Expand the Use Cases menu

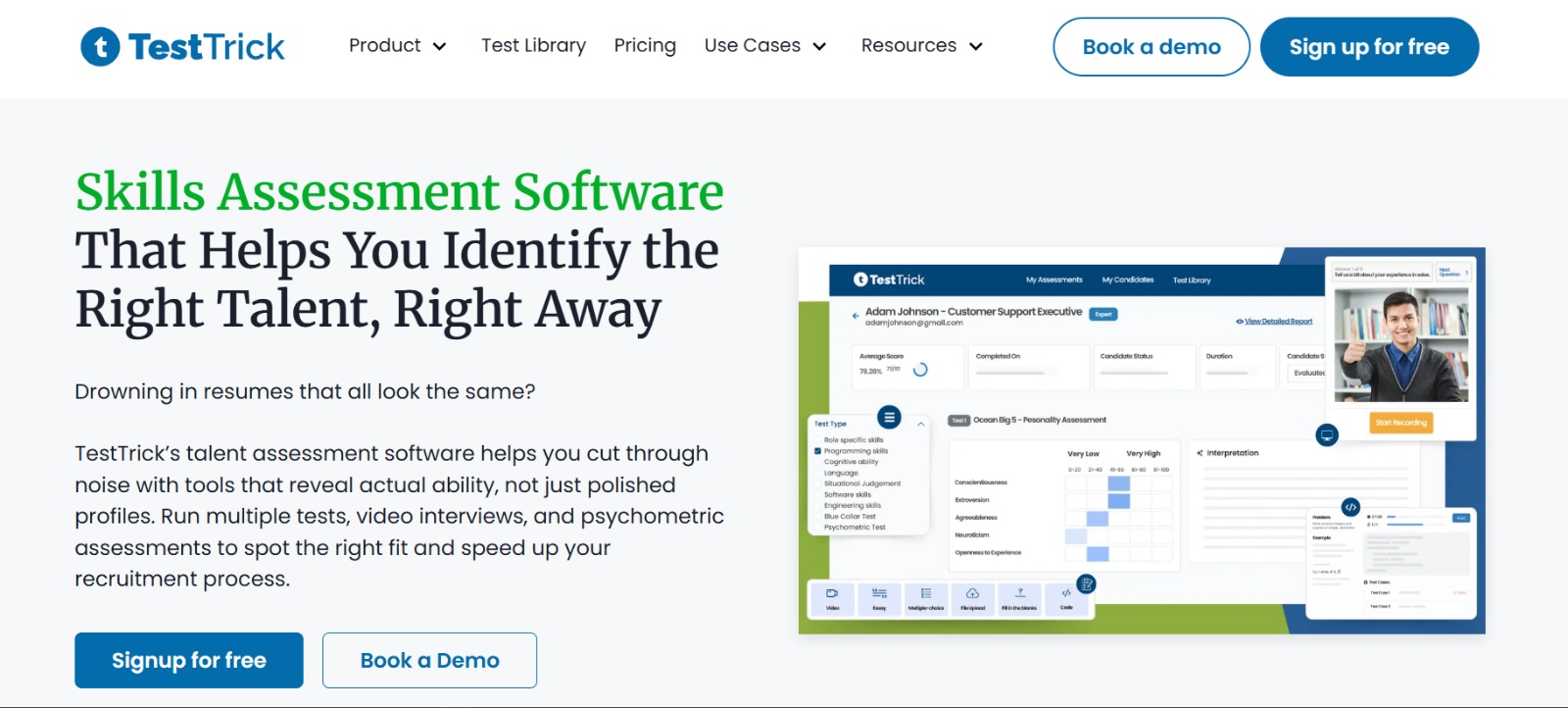pyautogui.click(x=765, y=45)
